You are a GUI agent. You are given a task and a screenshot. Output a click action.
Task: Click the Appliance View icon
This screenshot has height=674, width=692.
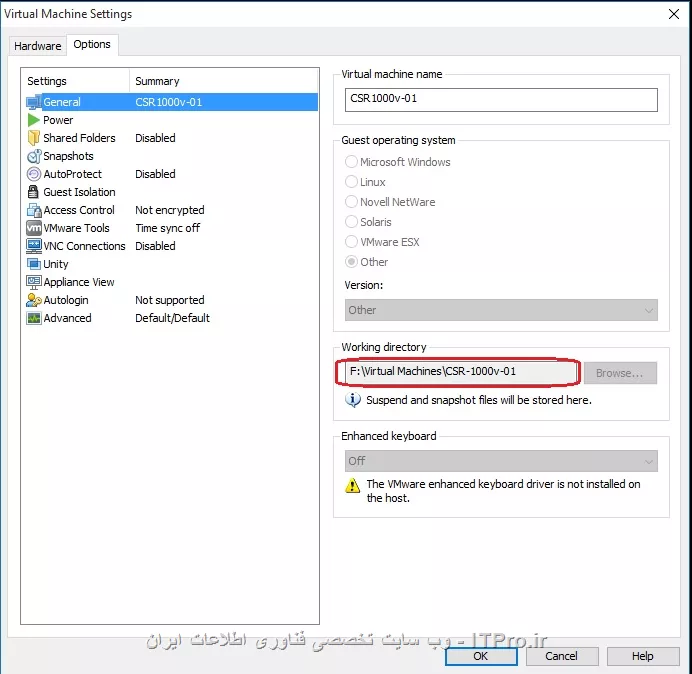point(34,282)
